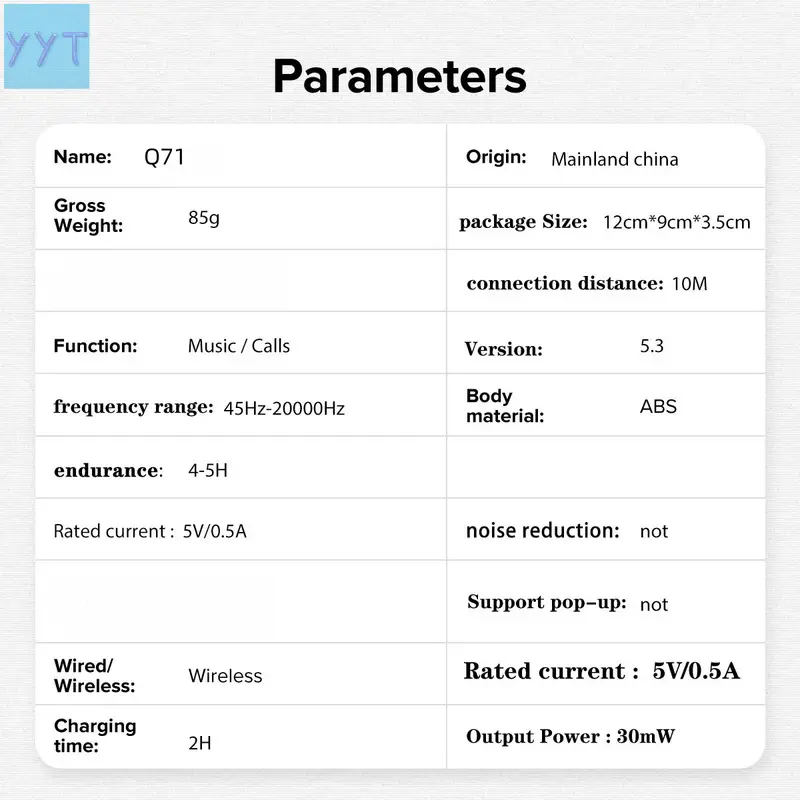
Task: Click the thin Rated current 5V/0.5A text
Action: click(150, 531)
